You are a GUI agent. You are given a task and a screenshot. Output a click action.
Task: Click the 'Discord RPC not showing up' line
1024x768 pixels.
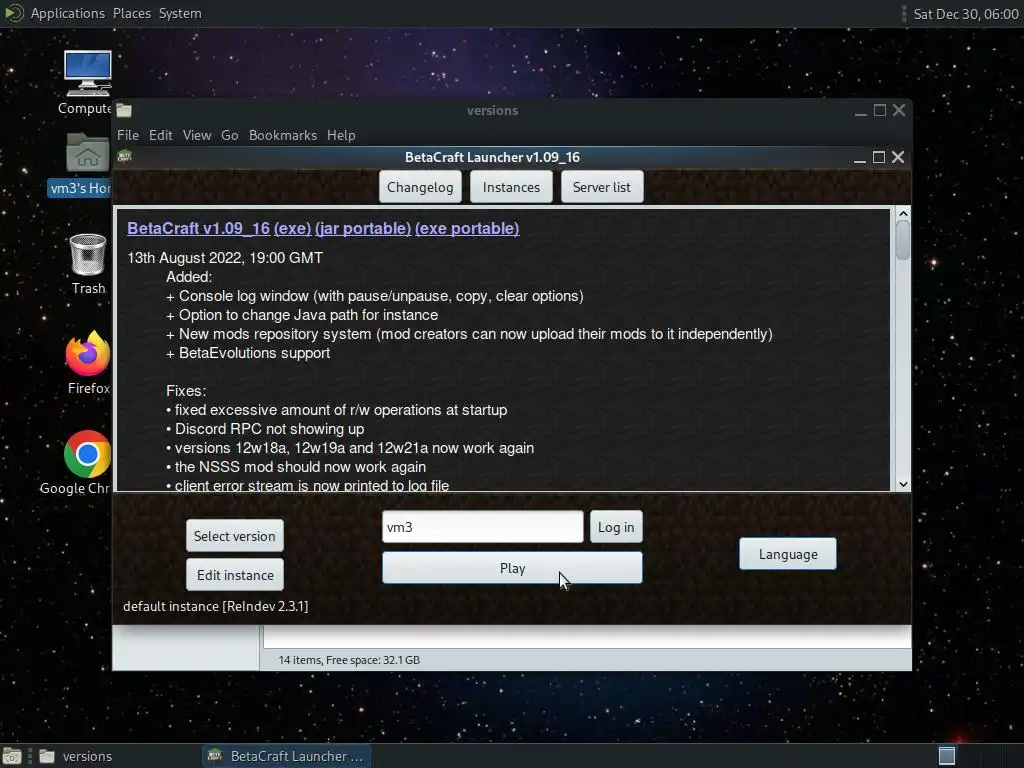(265, 429)
